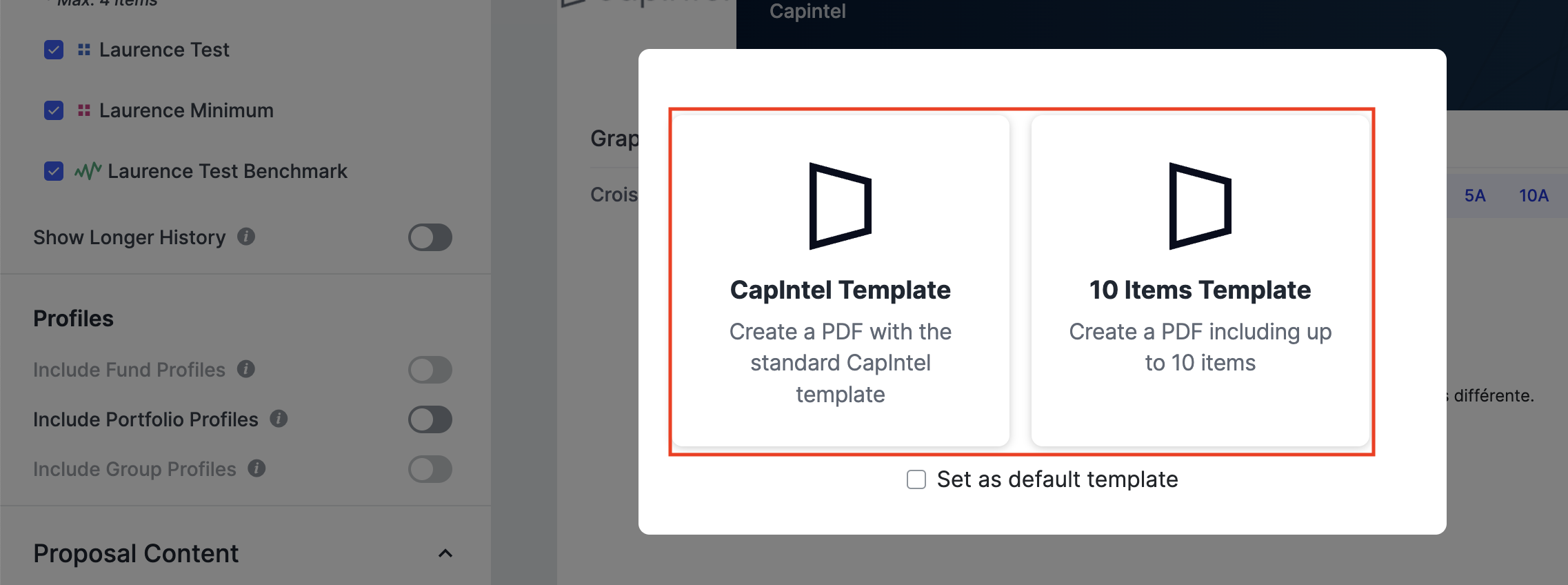Turn on Include Portfolio Profiles toggle

tap(430, 419)
